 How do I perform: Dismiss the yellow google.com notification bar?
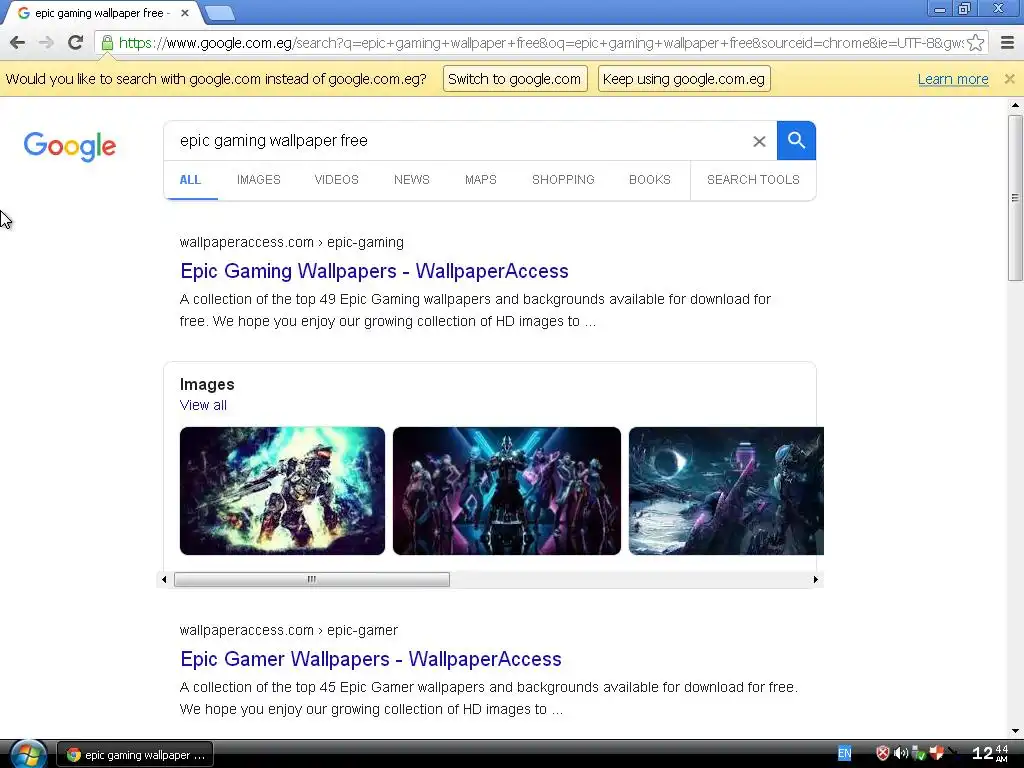tap(1010, 79)
